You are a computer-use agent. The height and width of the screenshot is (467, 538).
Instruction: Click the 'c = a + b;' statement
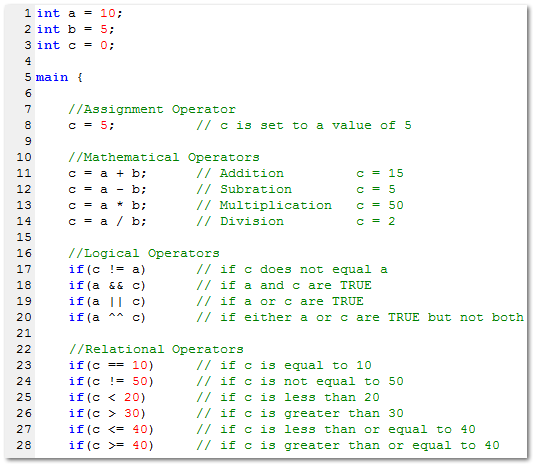(x=107, y=173)
